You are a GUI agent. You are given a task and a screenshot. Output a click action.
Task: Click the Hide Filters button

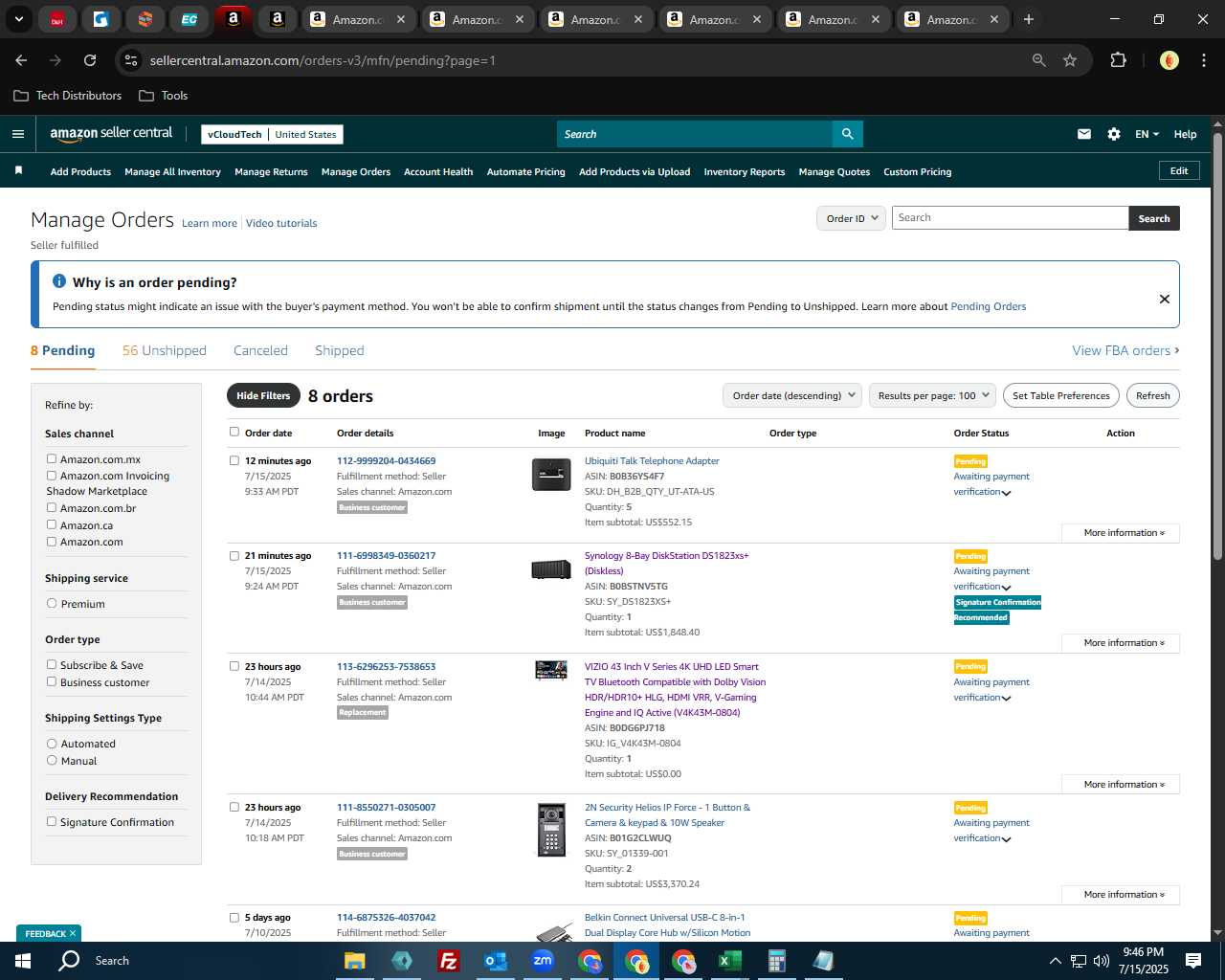(x=263, y=395)
